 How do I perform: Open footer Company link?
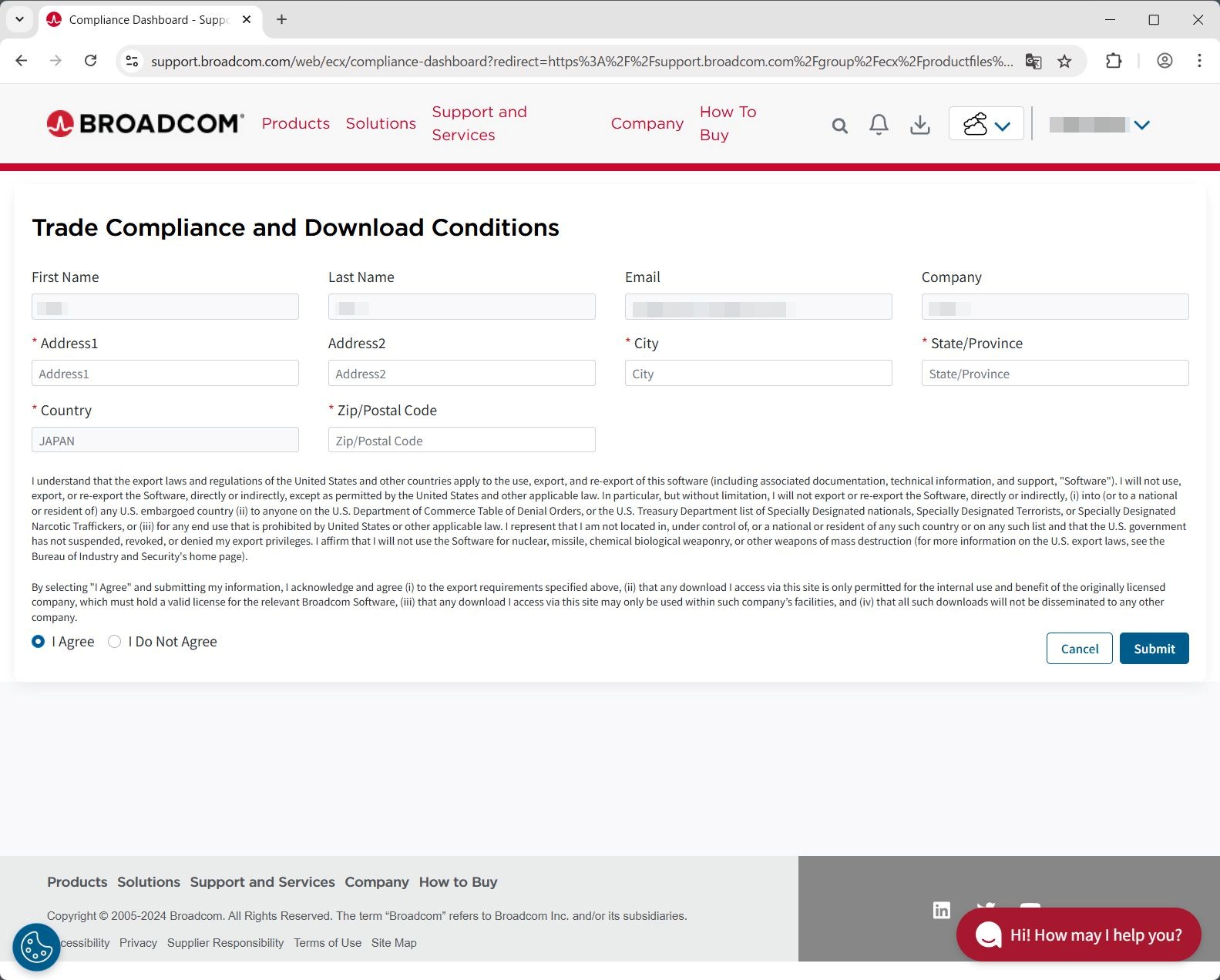[x=377, y=882]
